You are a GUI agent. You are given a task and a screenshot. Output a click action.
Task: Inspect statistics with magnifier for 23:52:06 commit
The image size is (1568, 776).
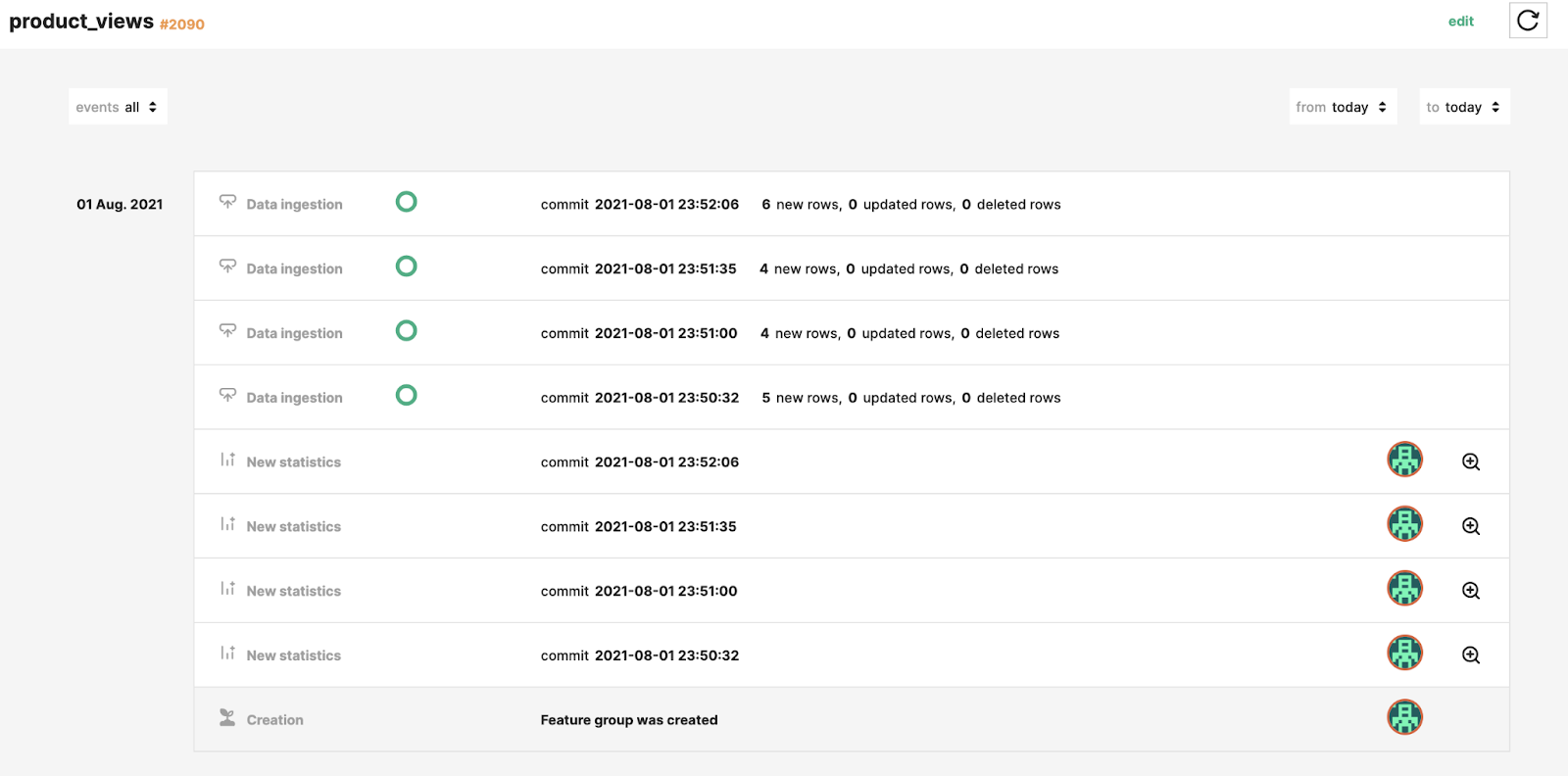pyautogui.click(x=1471, y=461)
